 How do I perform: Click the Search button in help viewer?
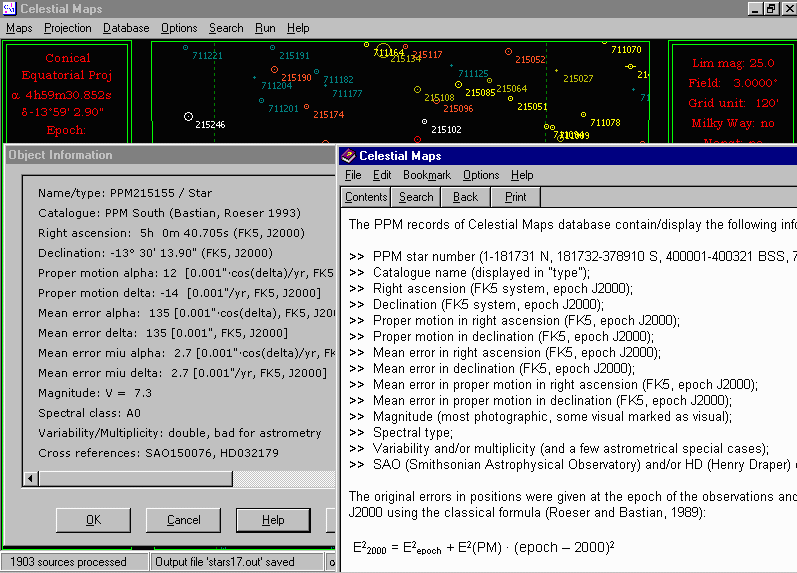(416, 197)
